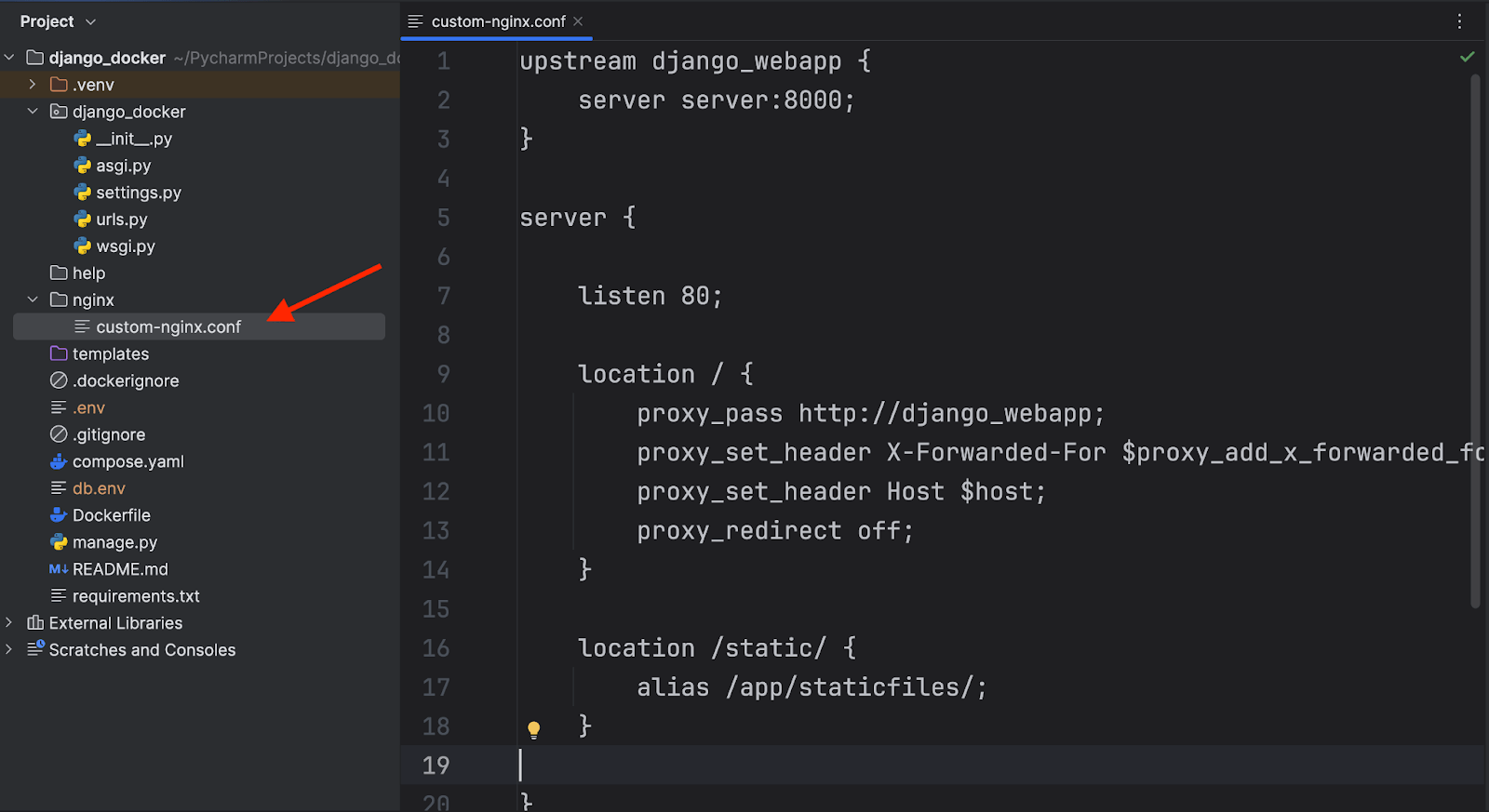The image size is (1489, 812).
Task: Collapse the django_docker package folder
Action: click(x=33, y=112)
